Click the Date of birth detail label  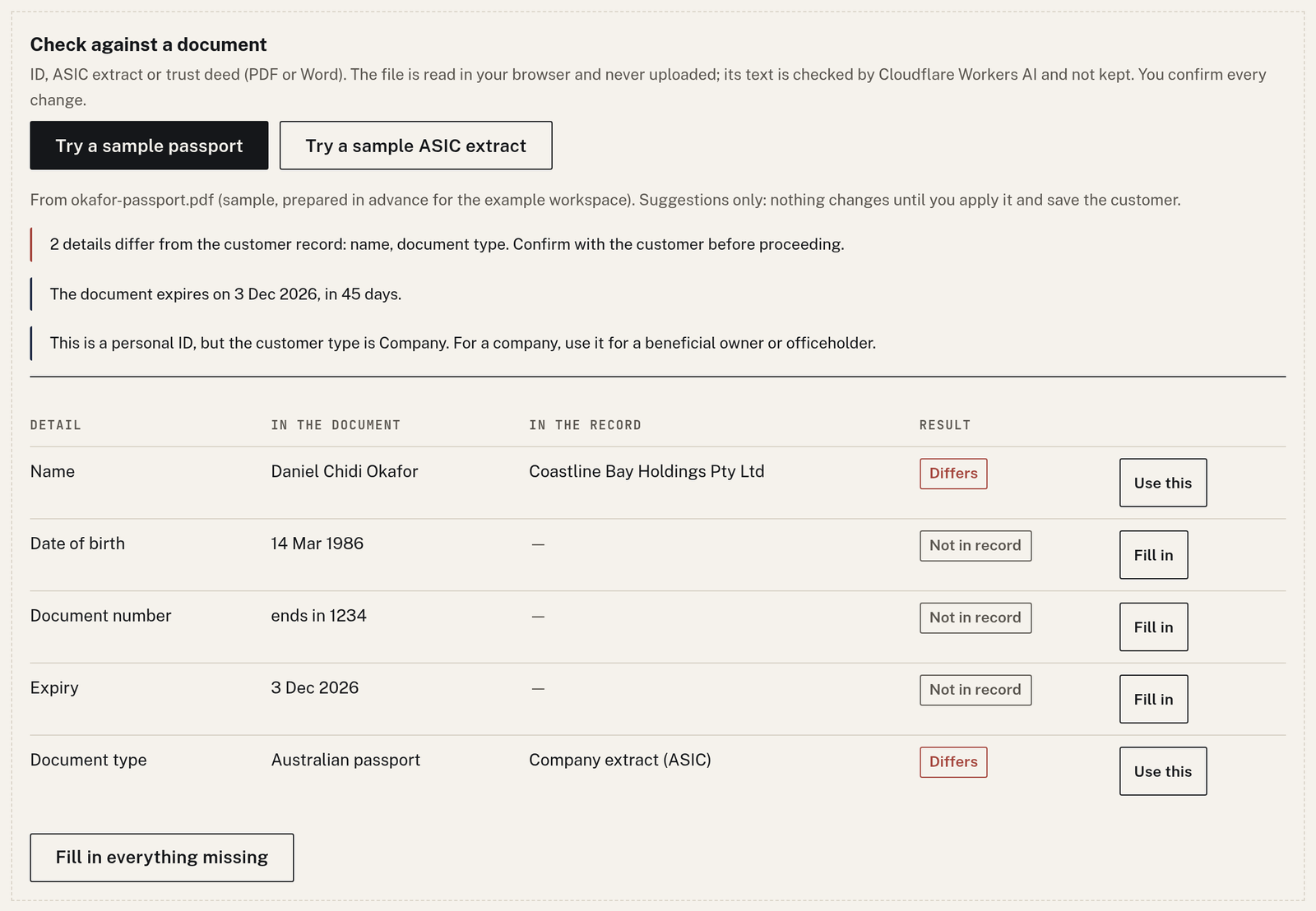[x=77, y=543]
